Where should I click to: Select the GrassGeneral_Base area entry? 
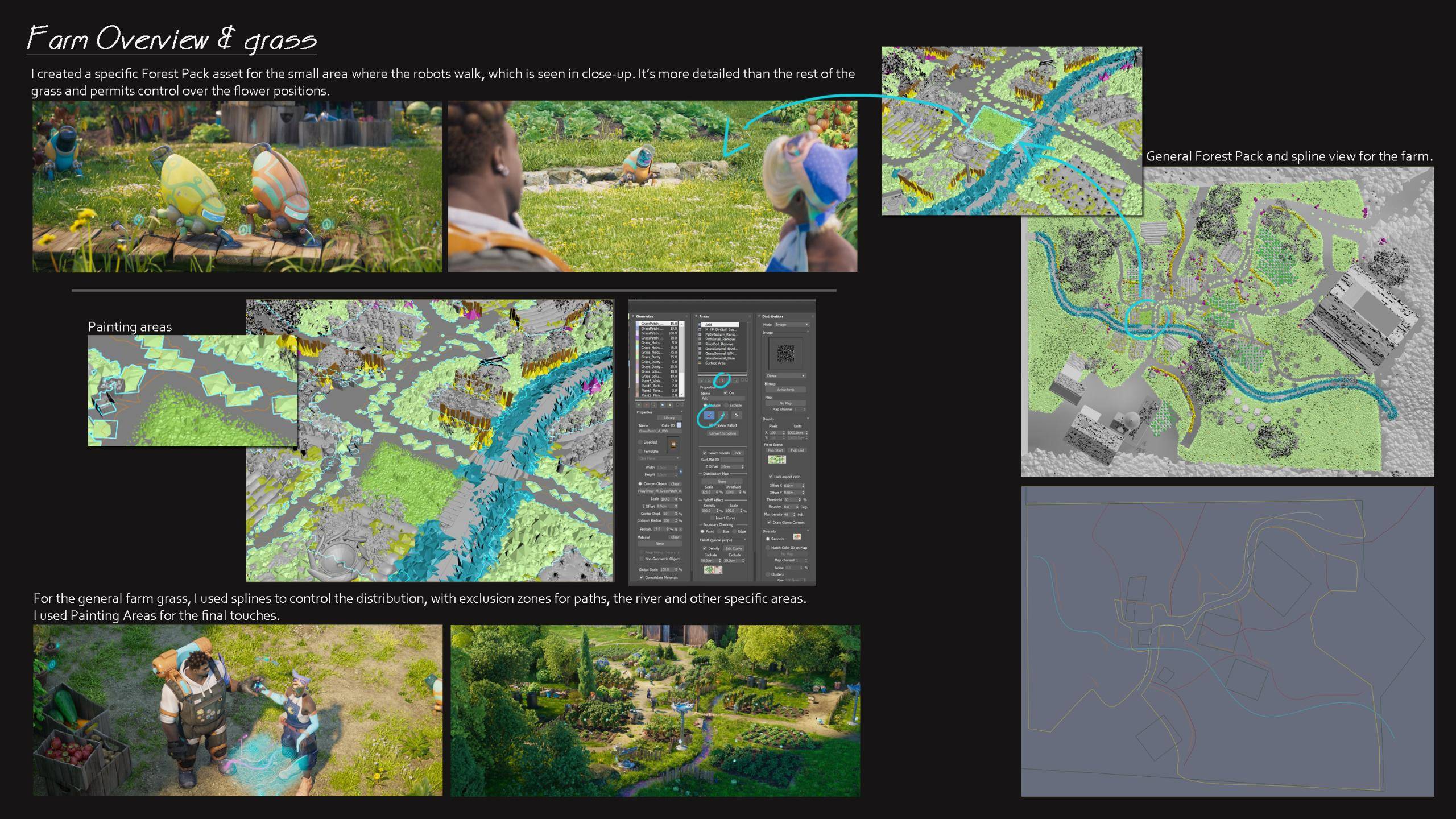coord(719,358)
